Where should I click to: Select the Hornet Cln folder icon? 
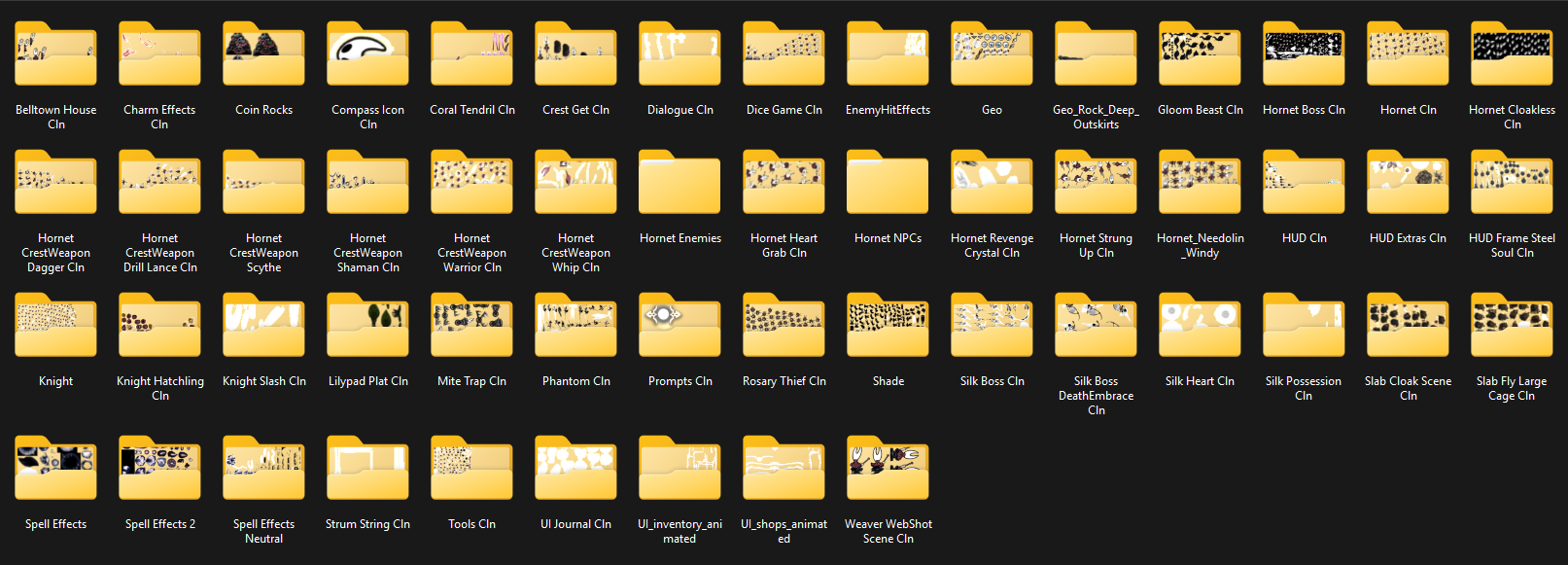point(1408,53)
